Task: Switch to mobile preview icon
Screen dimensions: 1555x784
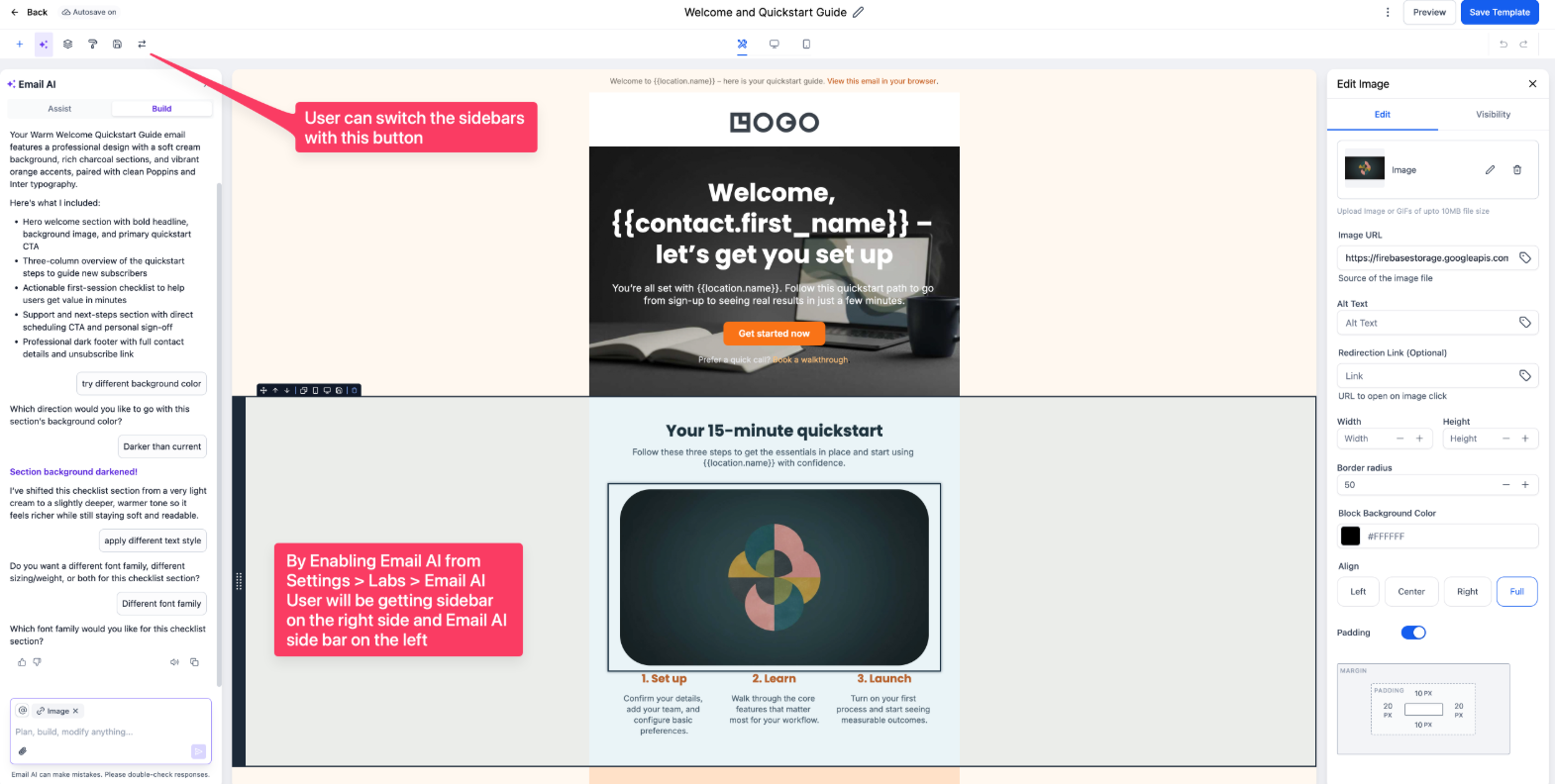Action: point(806,45)
